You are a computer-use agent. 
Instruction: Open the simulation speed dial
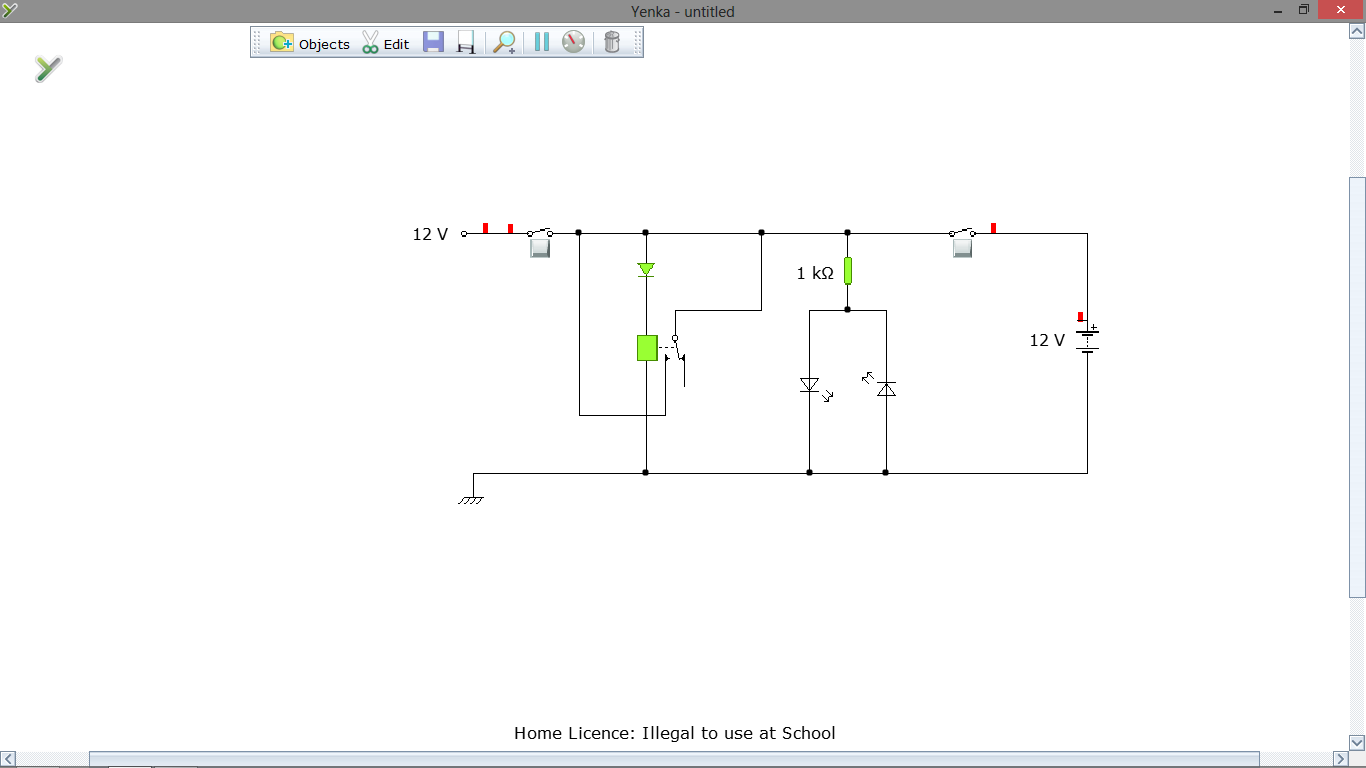573,42
